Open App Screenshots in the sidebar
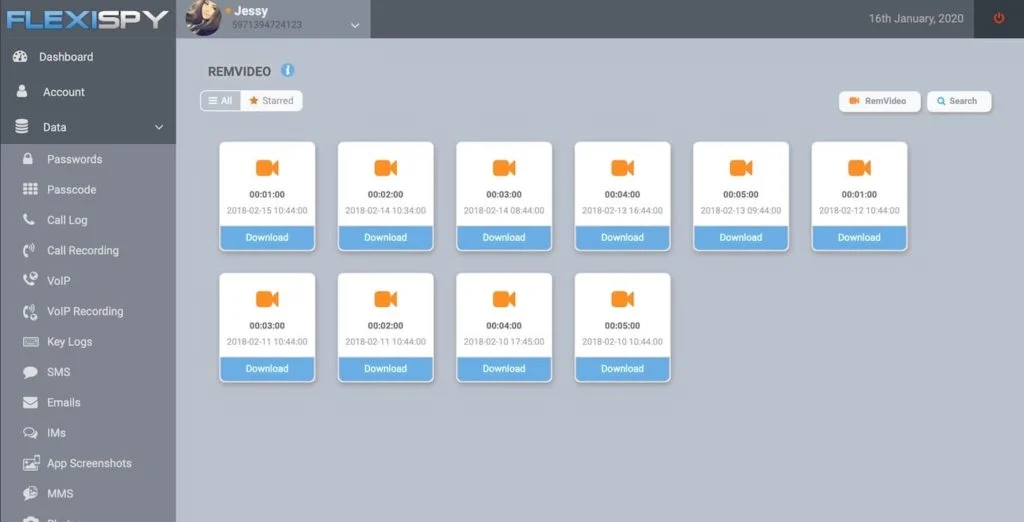 88,463
